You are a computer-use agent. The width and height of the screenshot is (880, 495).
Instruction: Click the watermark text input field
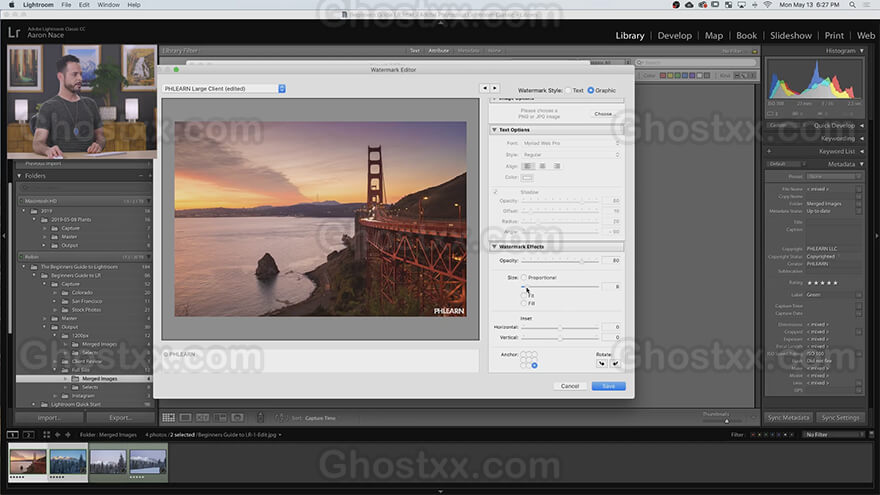[x=320, y=360]
